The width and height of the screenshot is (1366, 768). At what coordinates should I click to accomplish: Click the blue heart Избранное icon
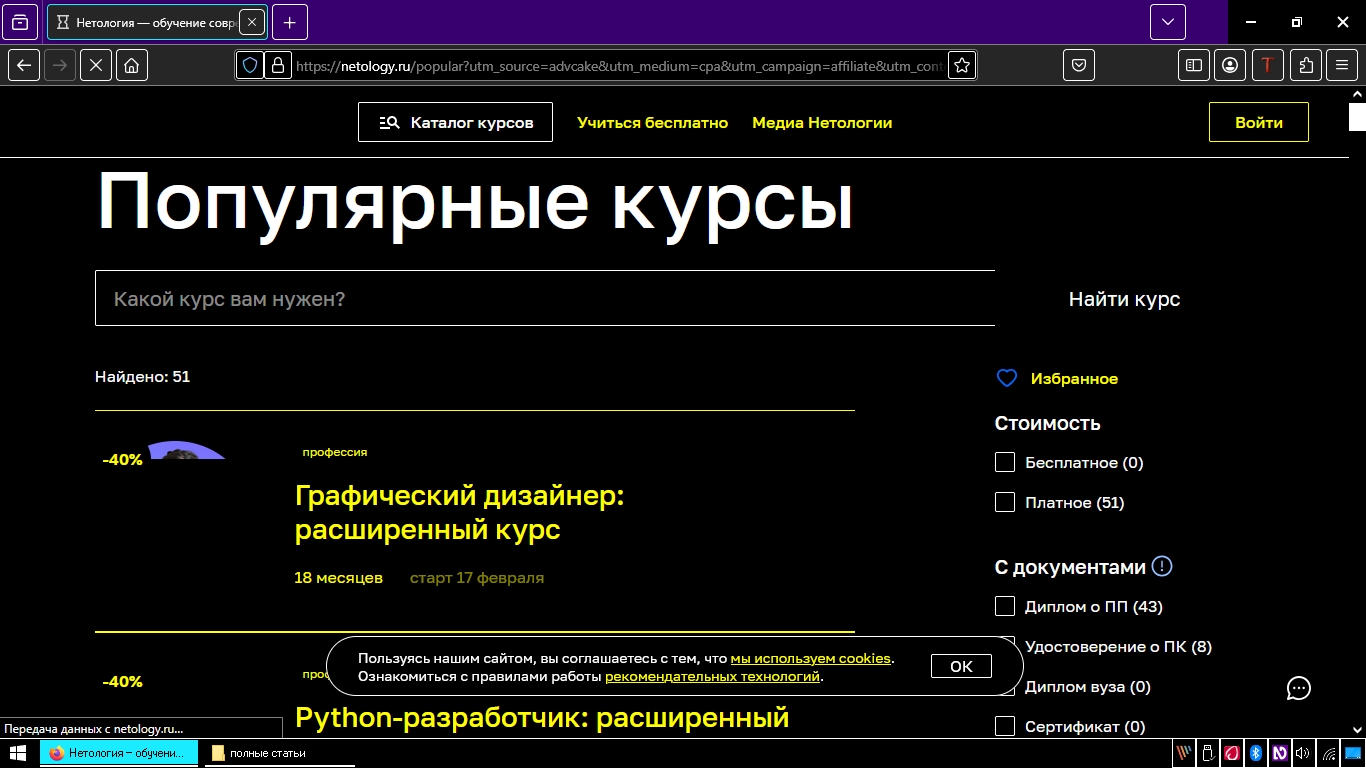[x=1007, y=378]
